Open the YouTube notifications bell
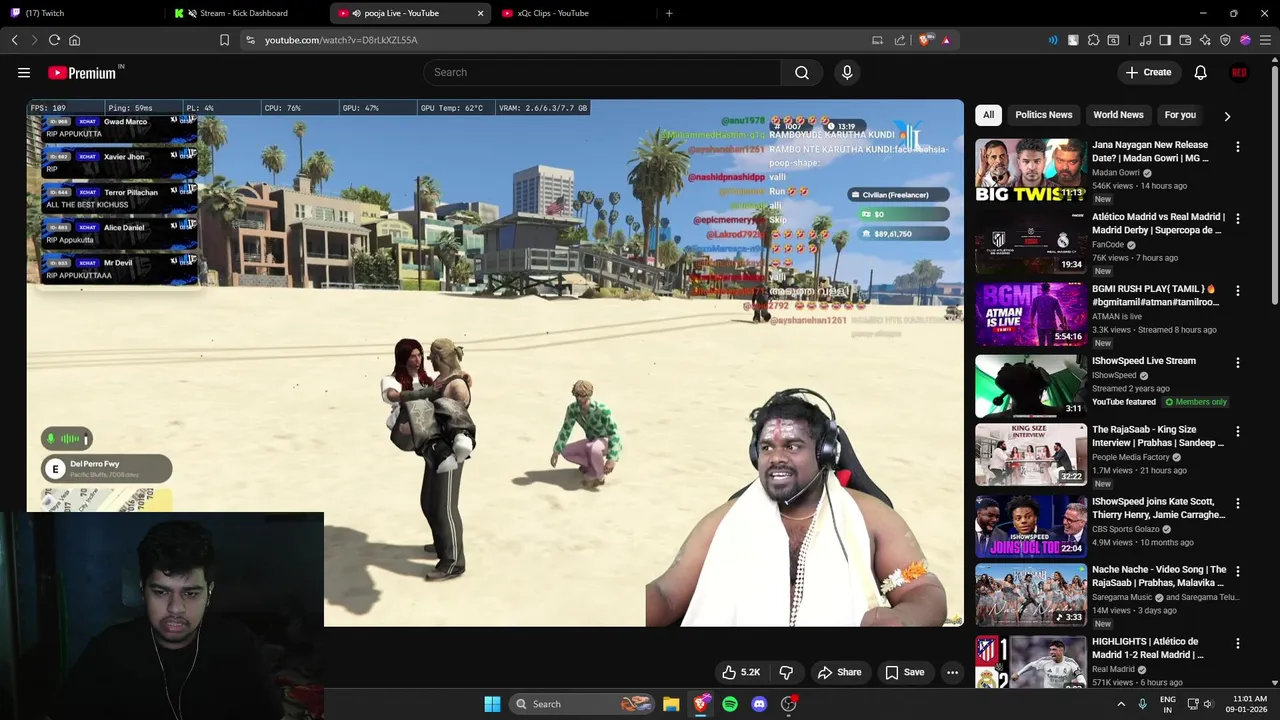 (x=1200, y=72)
